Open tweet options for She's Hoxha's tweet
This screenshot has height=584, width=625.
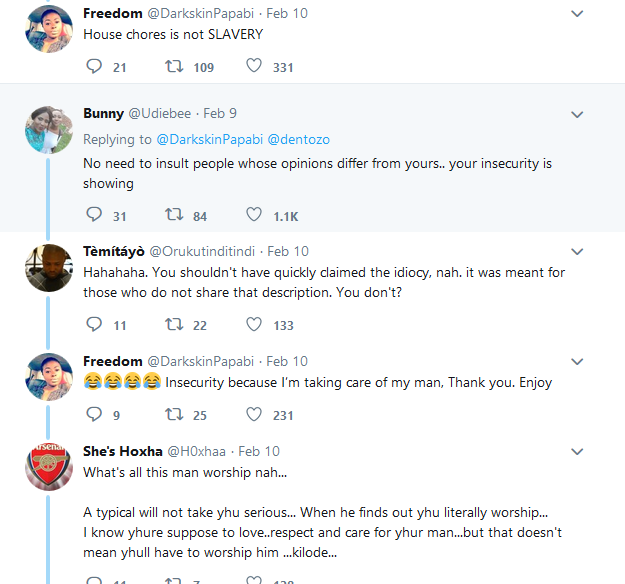tap(577, 451)
